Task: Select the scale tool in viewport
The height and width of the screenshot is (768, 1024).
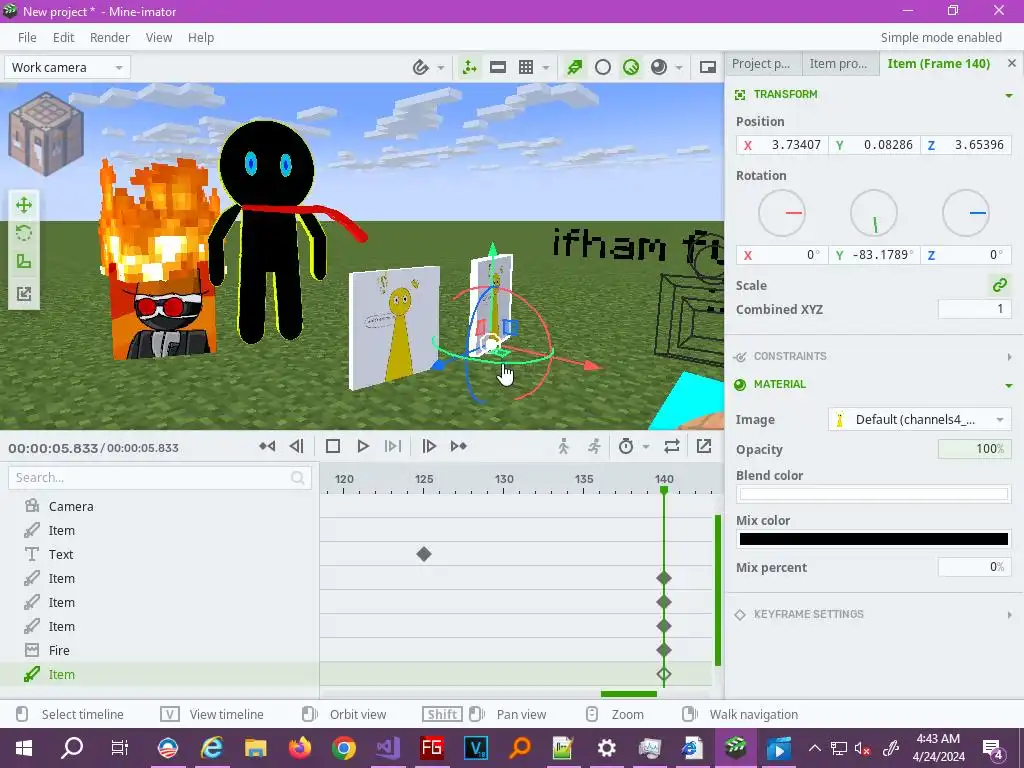Action: (24, 261)
